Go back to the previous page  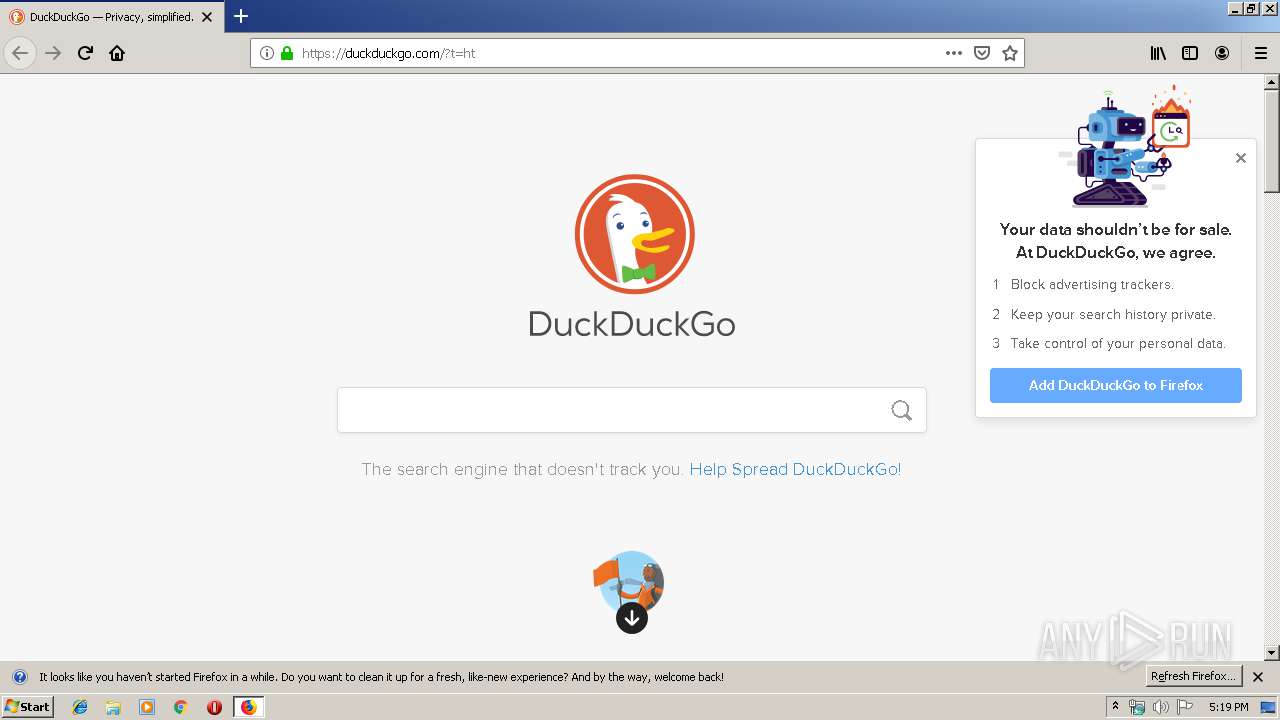pos(20,53)
